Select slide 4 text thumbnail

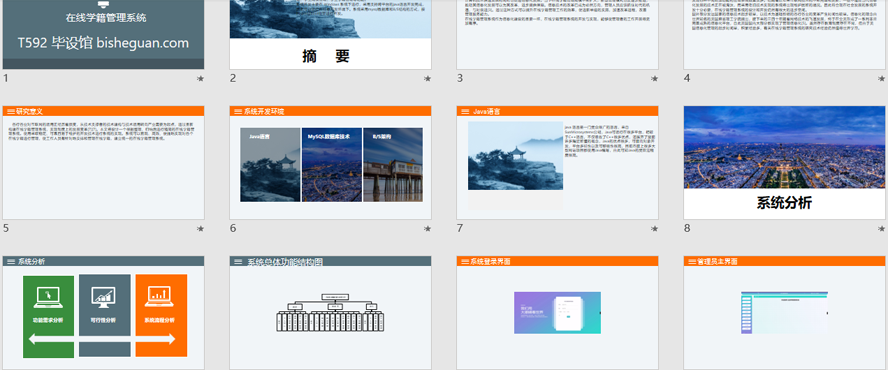click(x=784, y=35)
